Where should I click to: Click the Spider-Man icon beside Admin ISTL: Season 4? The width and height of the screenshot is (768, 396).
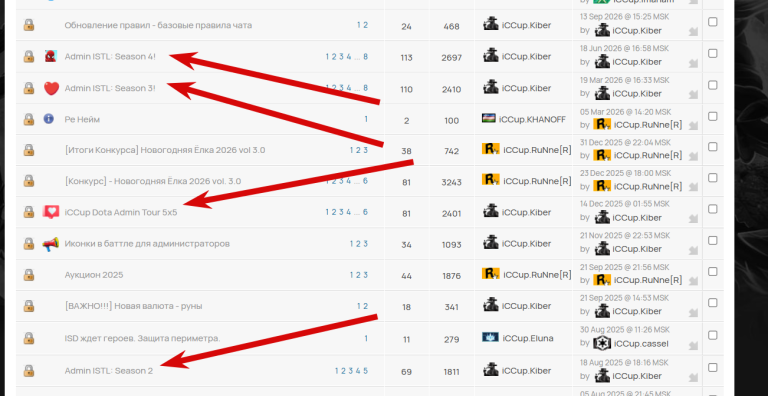51,56
